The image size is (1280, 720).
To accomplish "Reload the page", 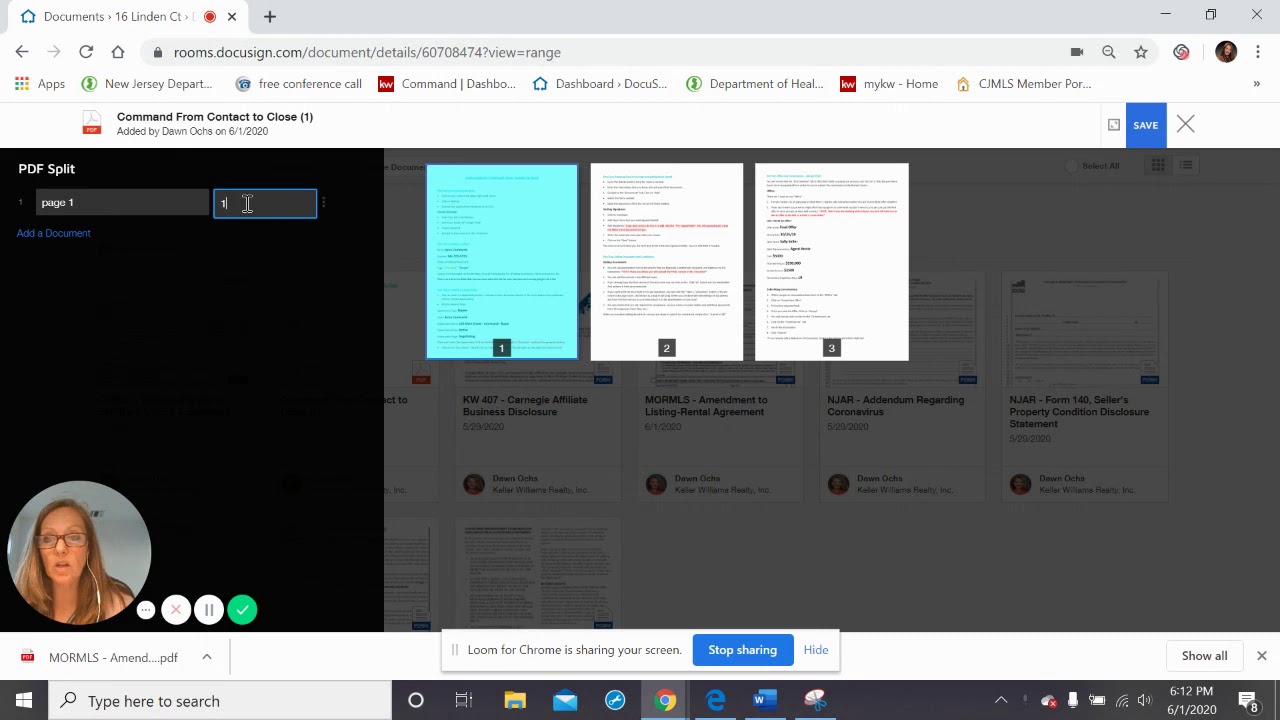I will 86,52.
